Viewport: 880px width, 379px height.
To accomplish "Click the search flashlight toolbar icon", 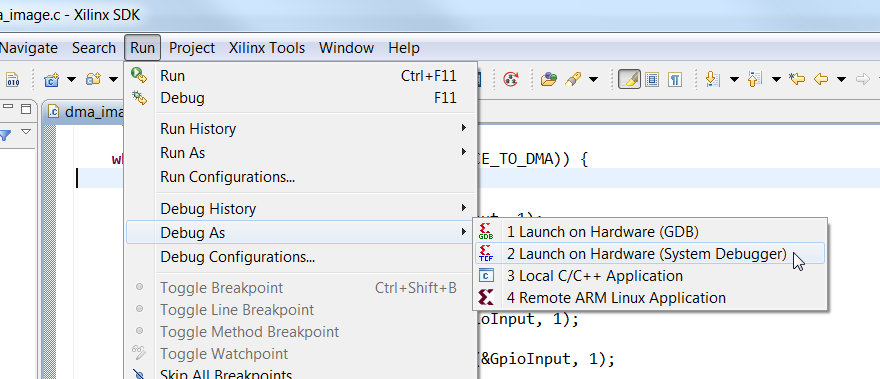I will 572,80.
